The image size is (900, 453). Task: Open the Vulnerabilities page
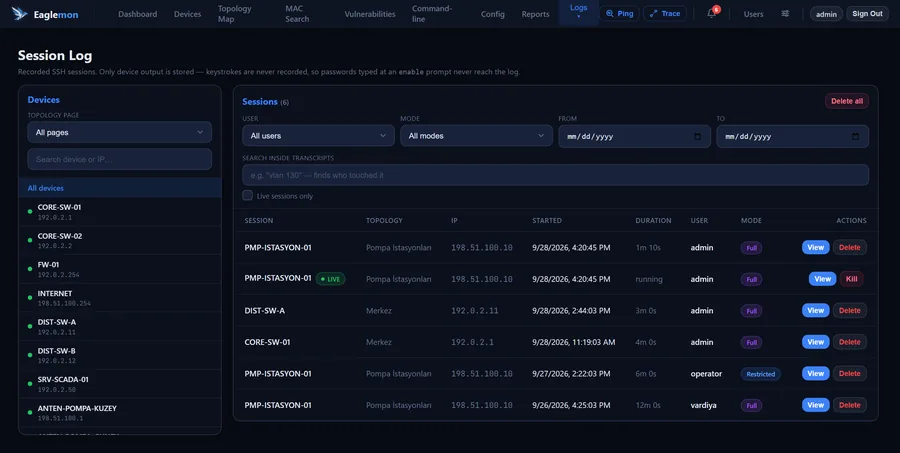coord(370,14)
